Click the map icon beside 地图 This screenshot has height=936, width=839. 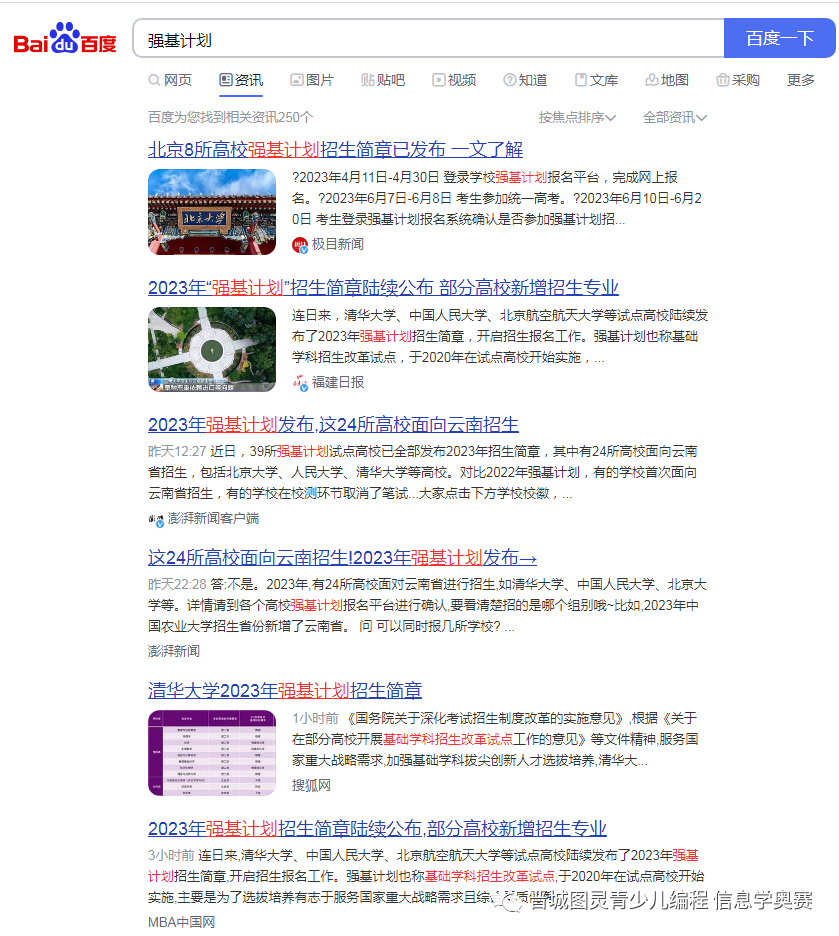[x=652, y=80]
